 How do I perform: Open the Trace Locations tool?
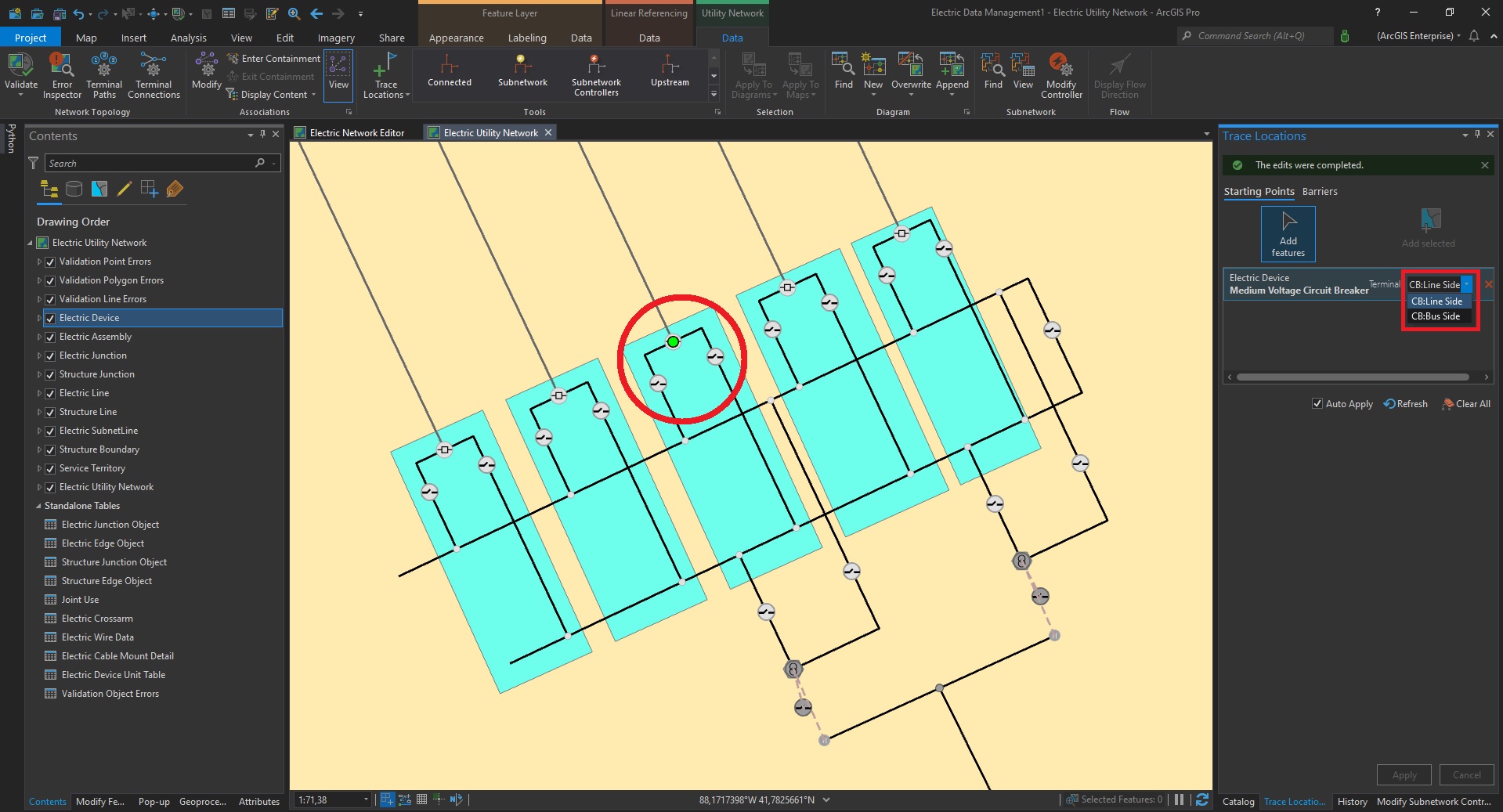click(x=386, y=75)
